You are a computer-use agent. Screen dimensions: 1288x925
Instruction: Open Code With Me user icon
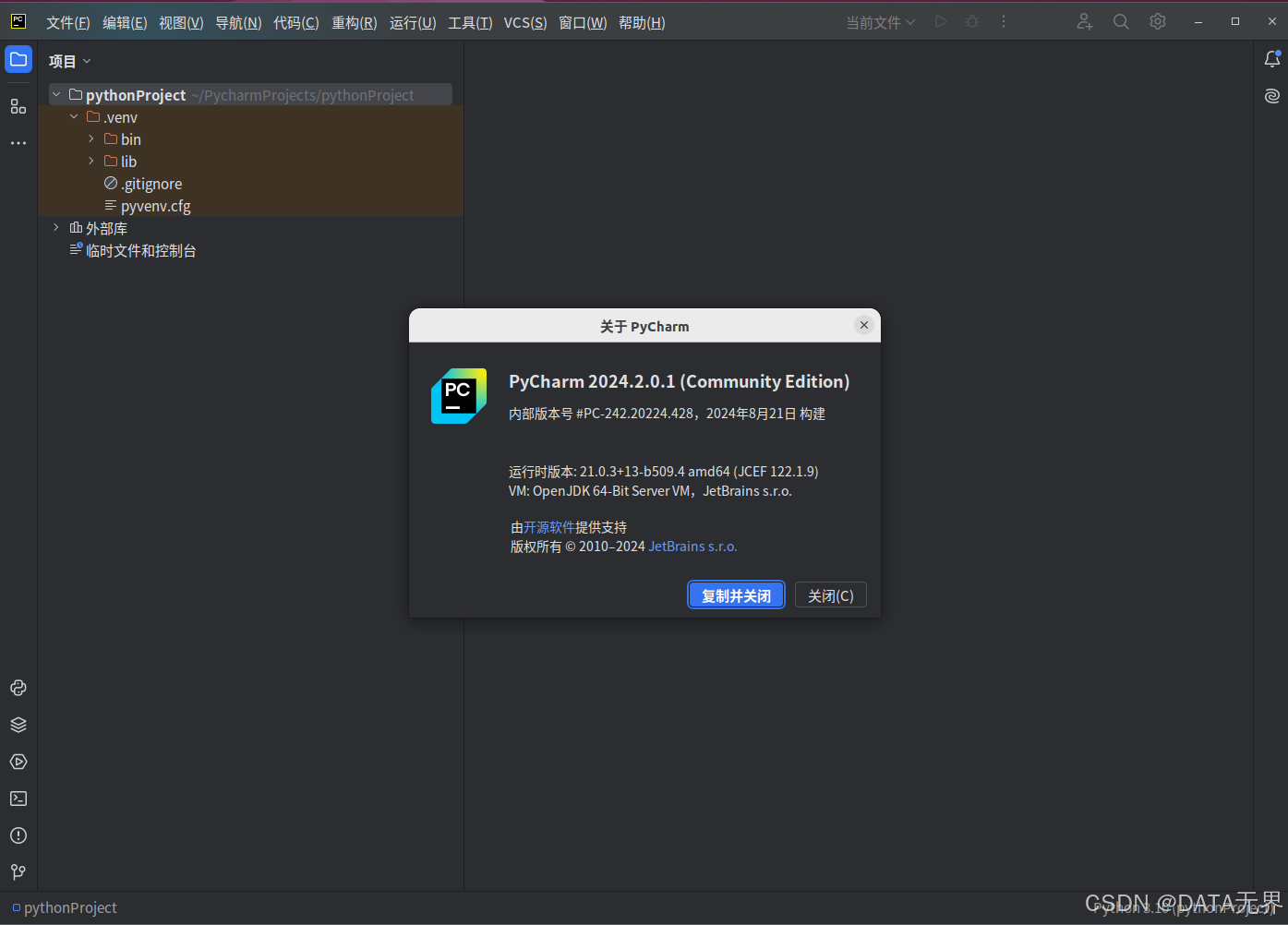click(1085, 21)
